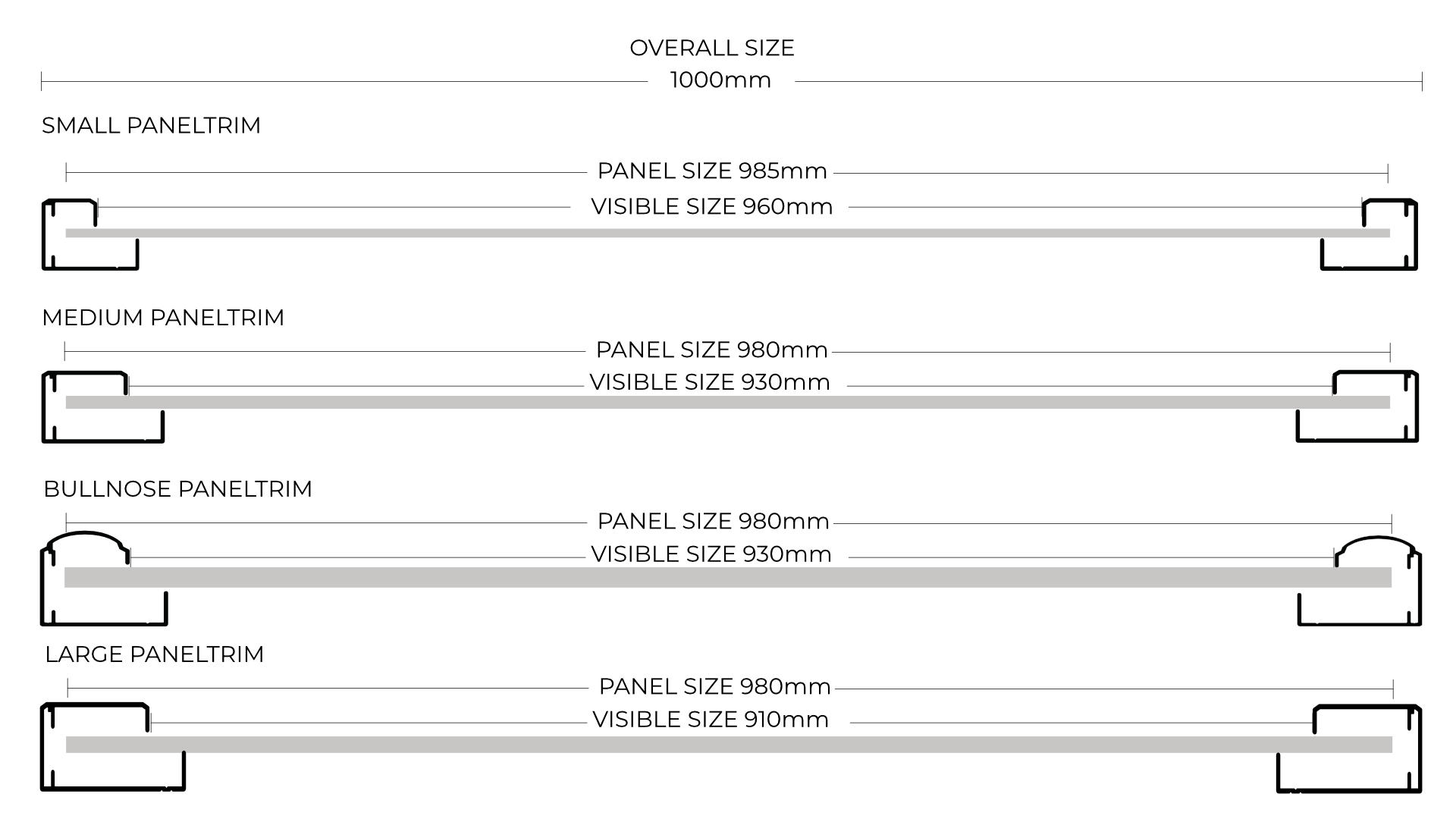This screenshot has height=819, width=1456.
Task: Select bullnose VISIBLE SIZE 930mm text
Action: [711, 554]
